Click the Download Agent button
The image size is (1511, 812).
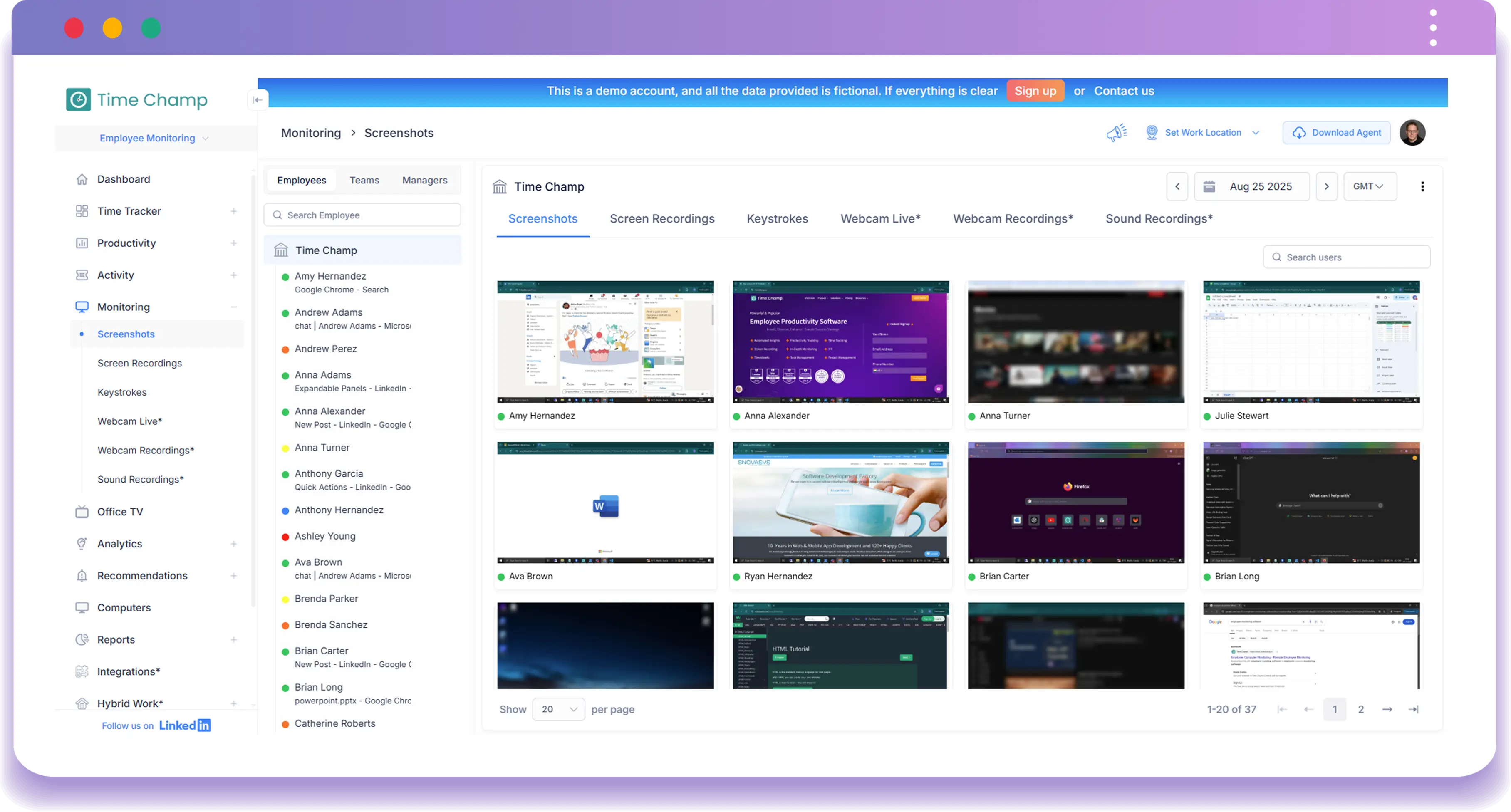point(1336,133)
